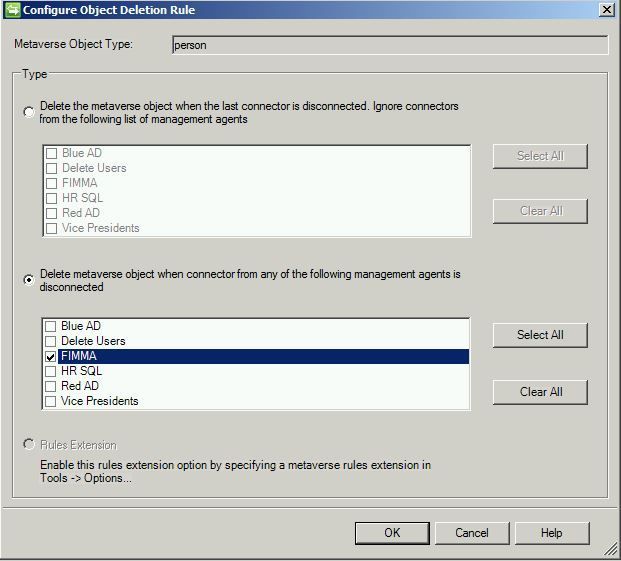The width and height of the screenshot is (621, 561).
Task: Check Blue AD in upper disabled list
Action: coord(51,153)
